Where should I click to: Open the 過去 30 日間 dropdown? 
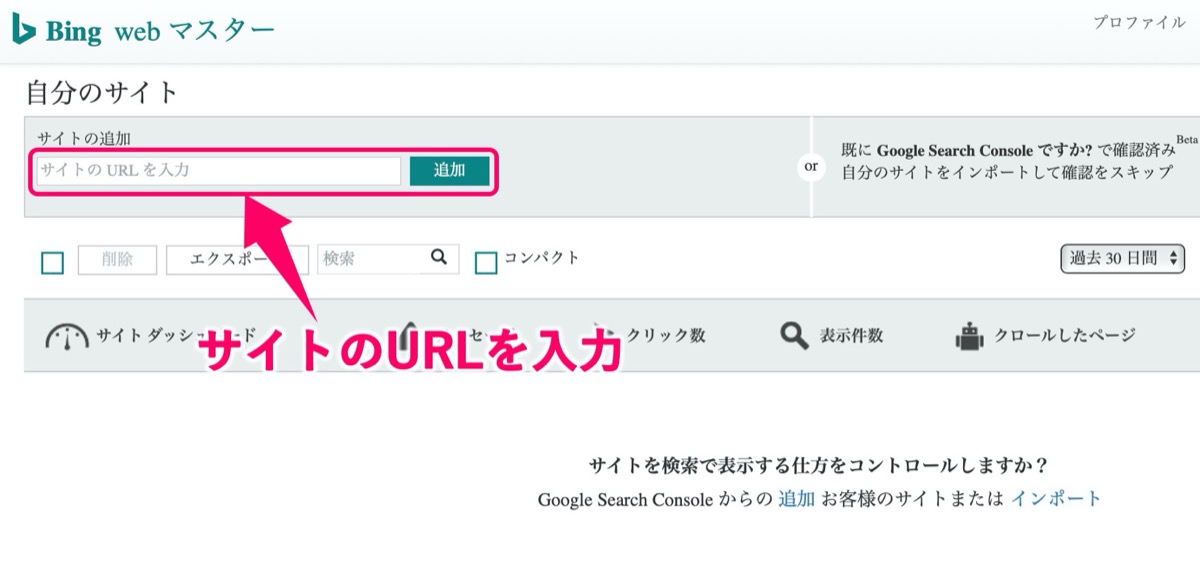(x=1122, y=258)
